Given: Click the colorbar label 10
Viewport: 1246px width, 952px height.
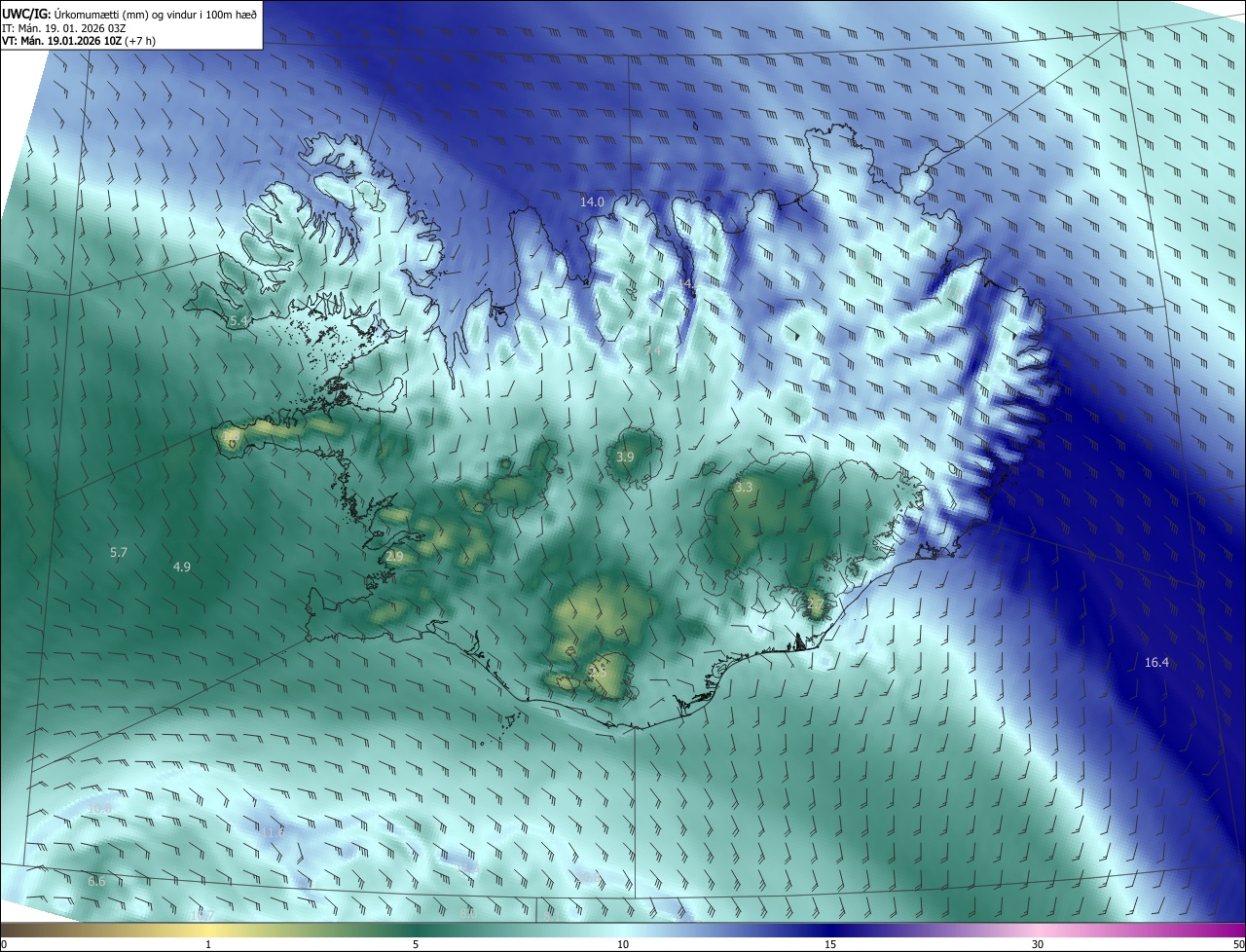Looking at the screenshot, I should (x=623, y=944).
